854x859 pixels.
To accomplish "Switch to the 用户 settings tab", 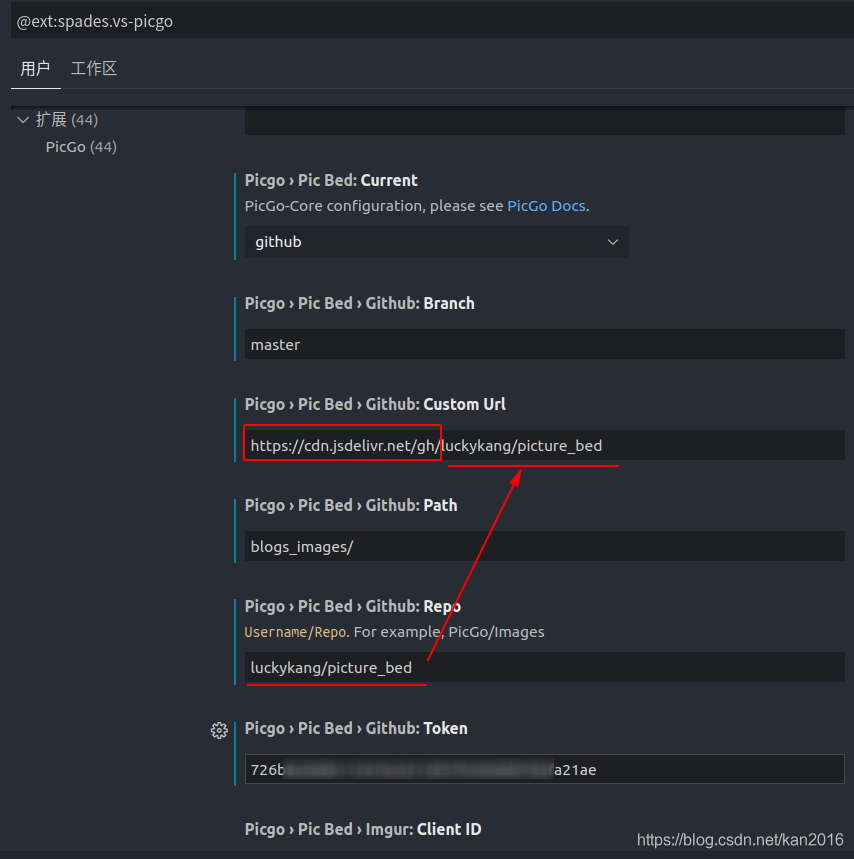I will click(x=35, y=68).
